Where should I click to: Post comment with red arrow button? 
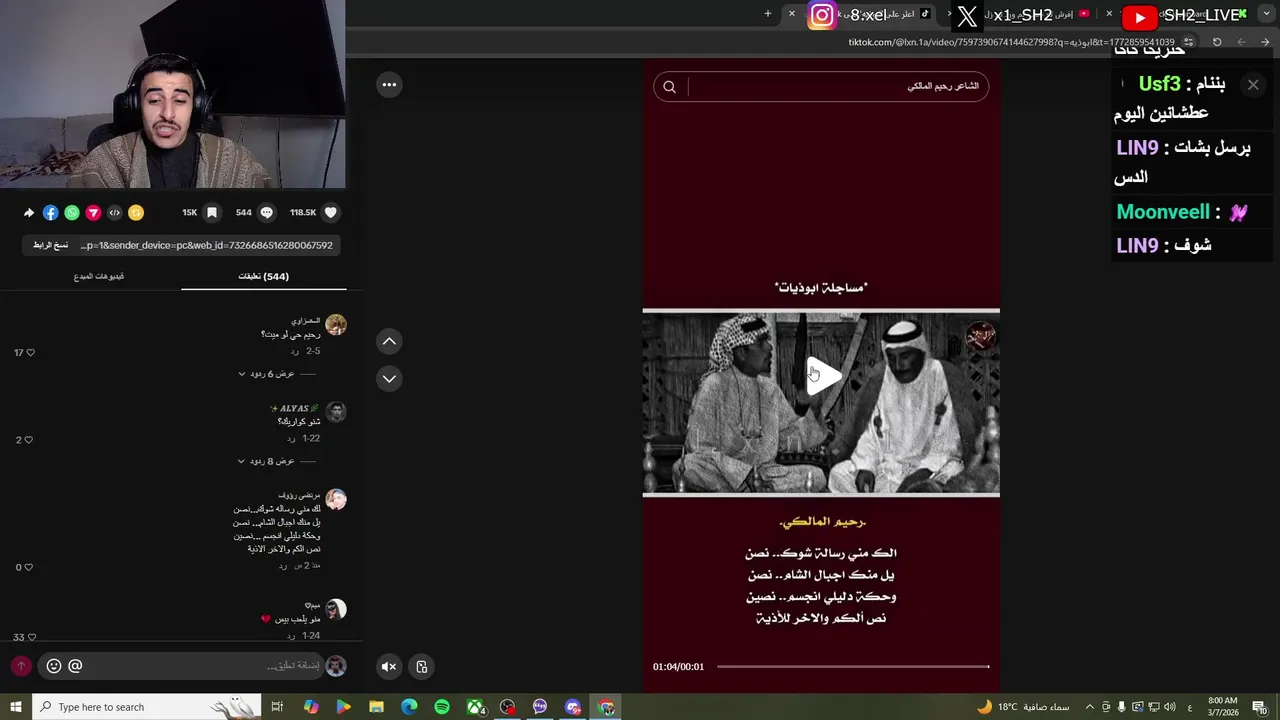(21, 666)
